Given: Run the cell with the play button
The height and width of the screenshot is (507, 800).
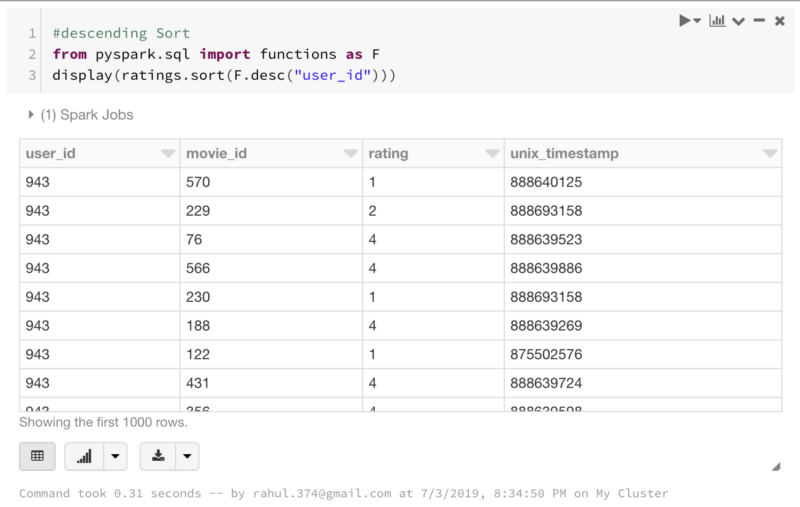Looking at the screenshot, I should (686, 20).
